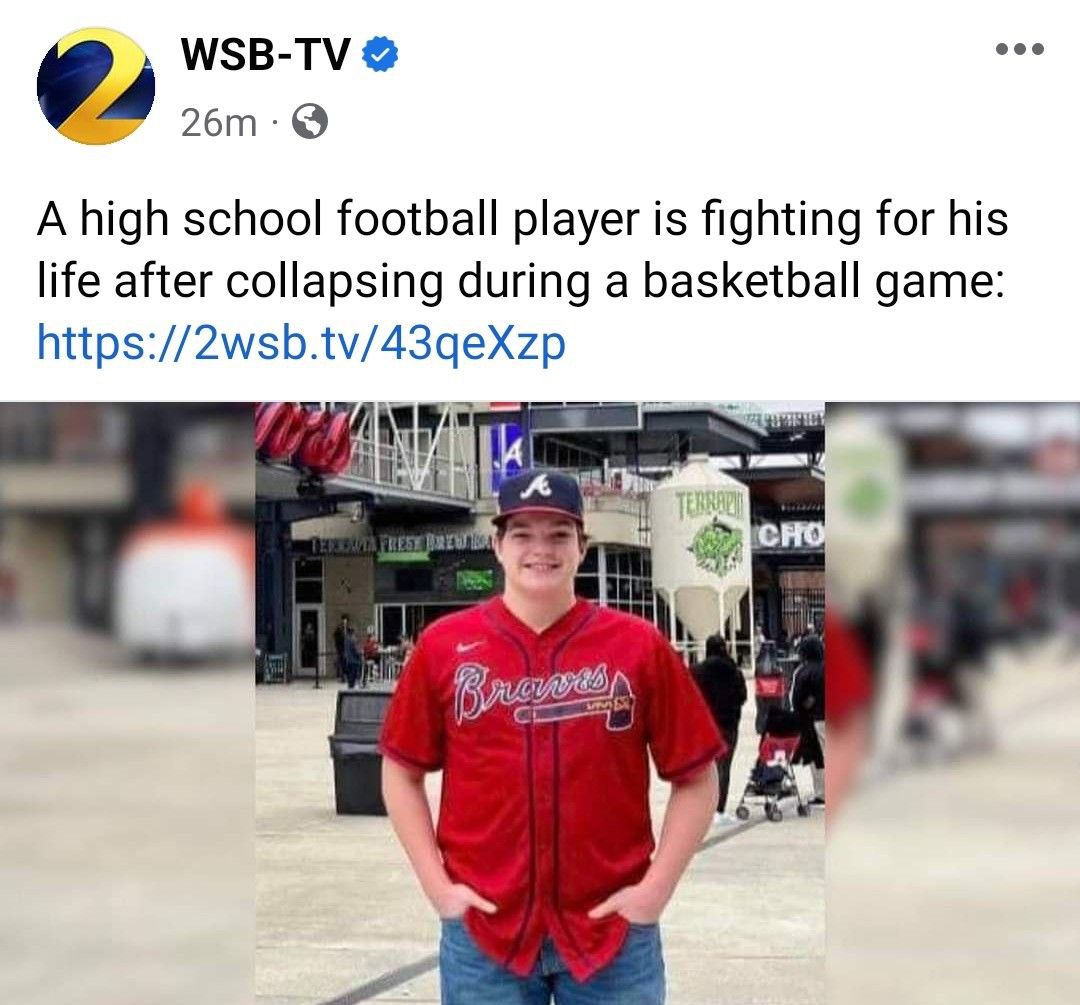The height and width of the screenshot is (1005, 1080).
Task: Click the blurred left side of photo
Action: (127, 703)
